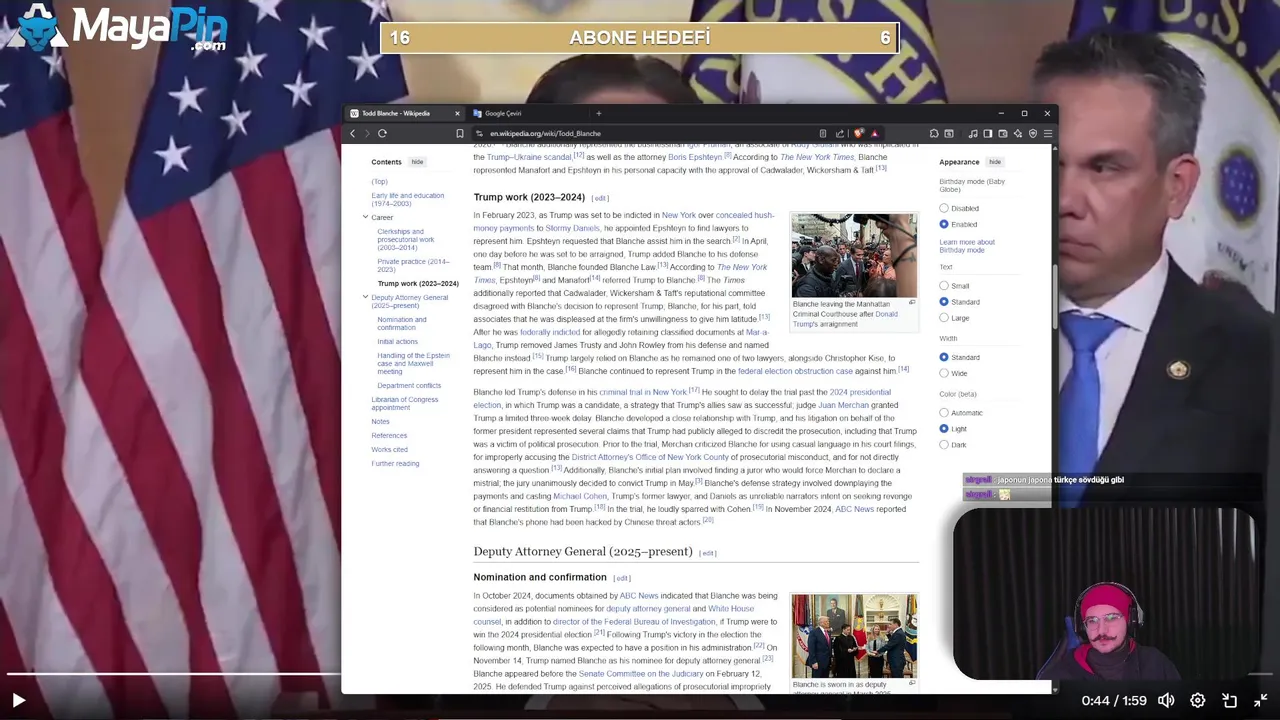Open reader mode icon in address bar
Viewport: 1280px width, 720px height.
click(823, 133)
